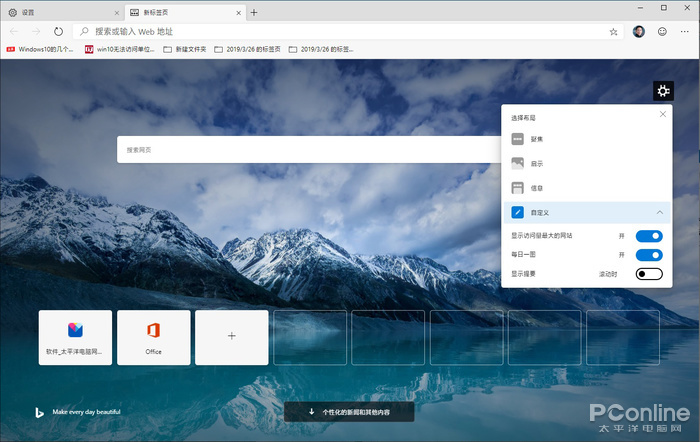The image size is (700, 442).
Task: Add this page to favorites star
Action: [x=613, y=32]
